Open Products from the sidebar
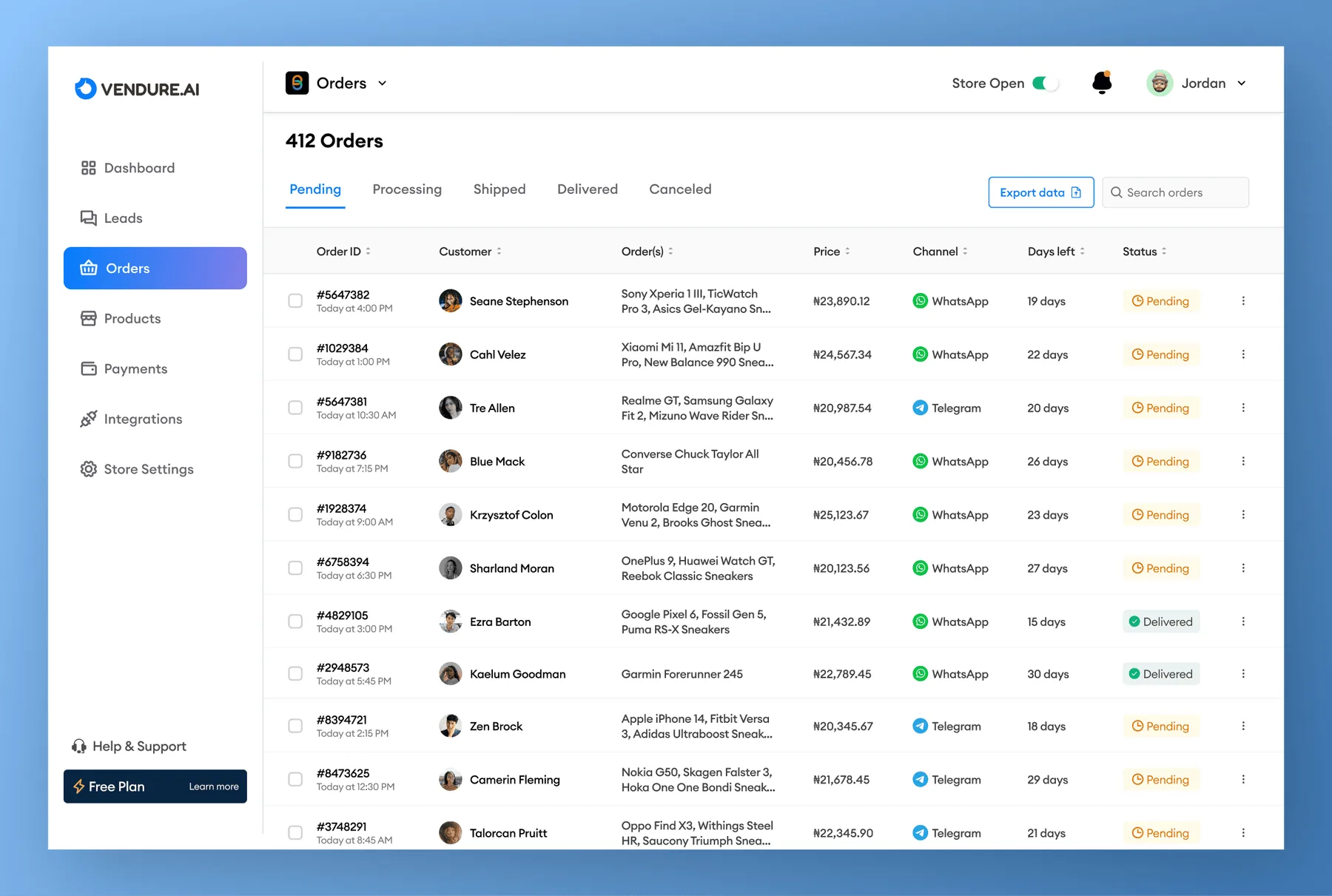The image size is (1332, 896). point(121,319)
